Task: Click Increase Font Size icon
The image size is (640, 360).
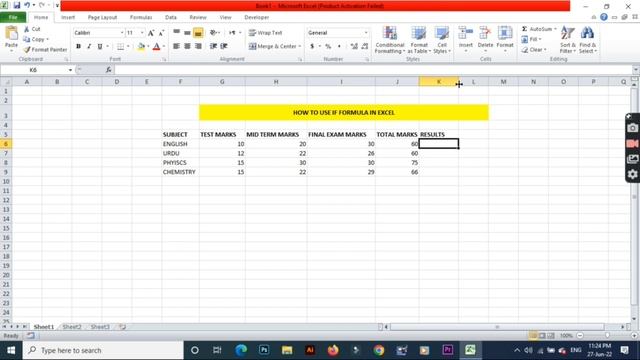Action: pyautogui.click(x=151, y=33)
